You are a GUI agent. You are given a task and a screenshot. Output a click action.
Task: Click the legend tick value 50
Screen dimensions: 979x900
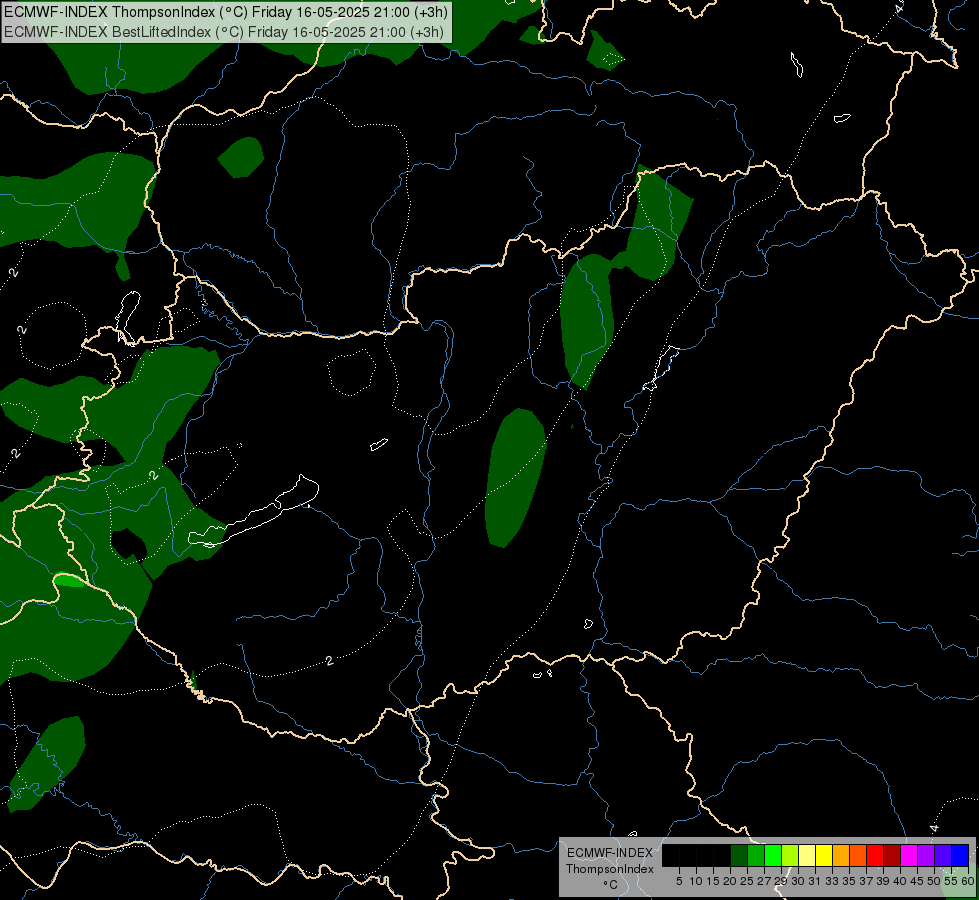tap(934, 881)
